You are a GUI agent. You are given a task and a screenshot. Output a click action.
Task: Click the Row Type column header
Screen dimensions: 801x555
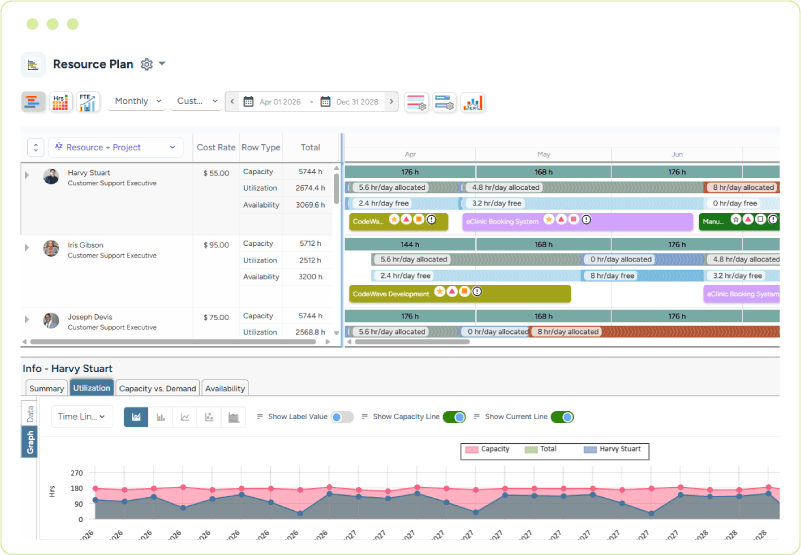(x=261, y=147)
